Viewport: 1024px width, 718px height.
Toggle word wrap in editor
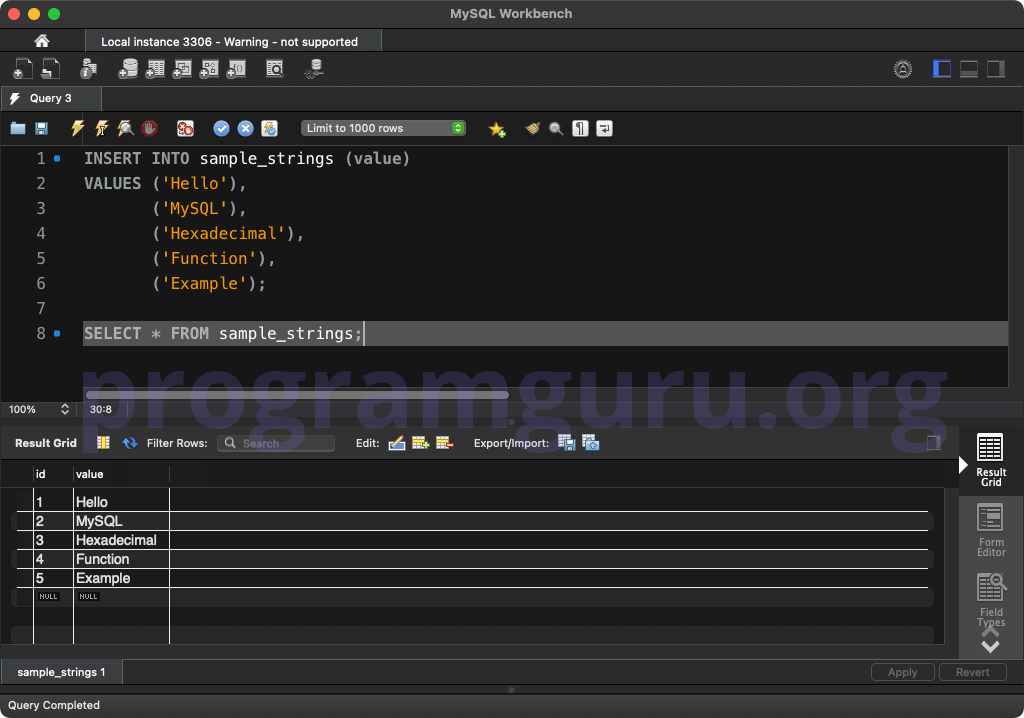pos(605,128)
